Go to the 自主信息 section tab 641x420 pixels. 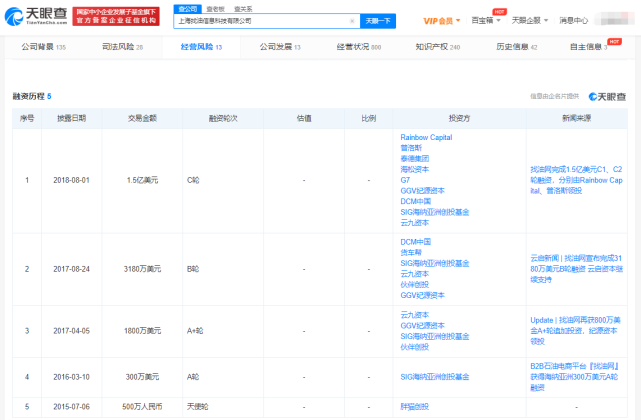[589, 47]
